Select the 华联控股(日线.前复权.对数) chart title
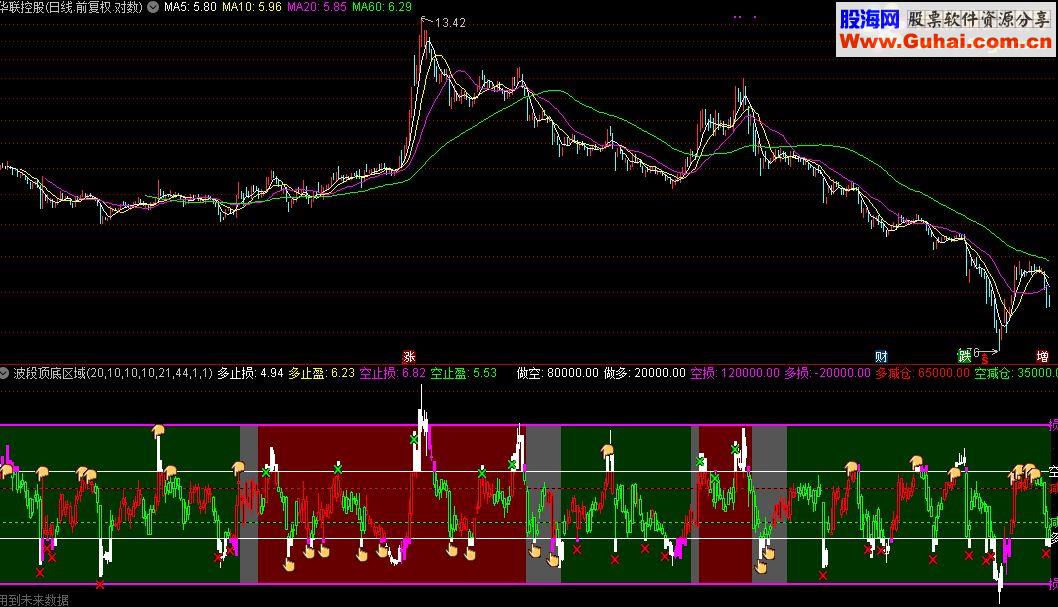Viewport: 1058px width, 607px height. tap(72, 7)
